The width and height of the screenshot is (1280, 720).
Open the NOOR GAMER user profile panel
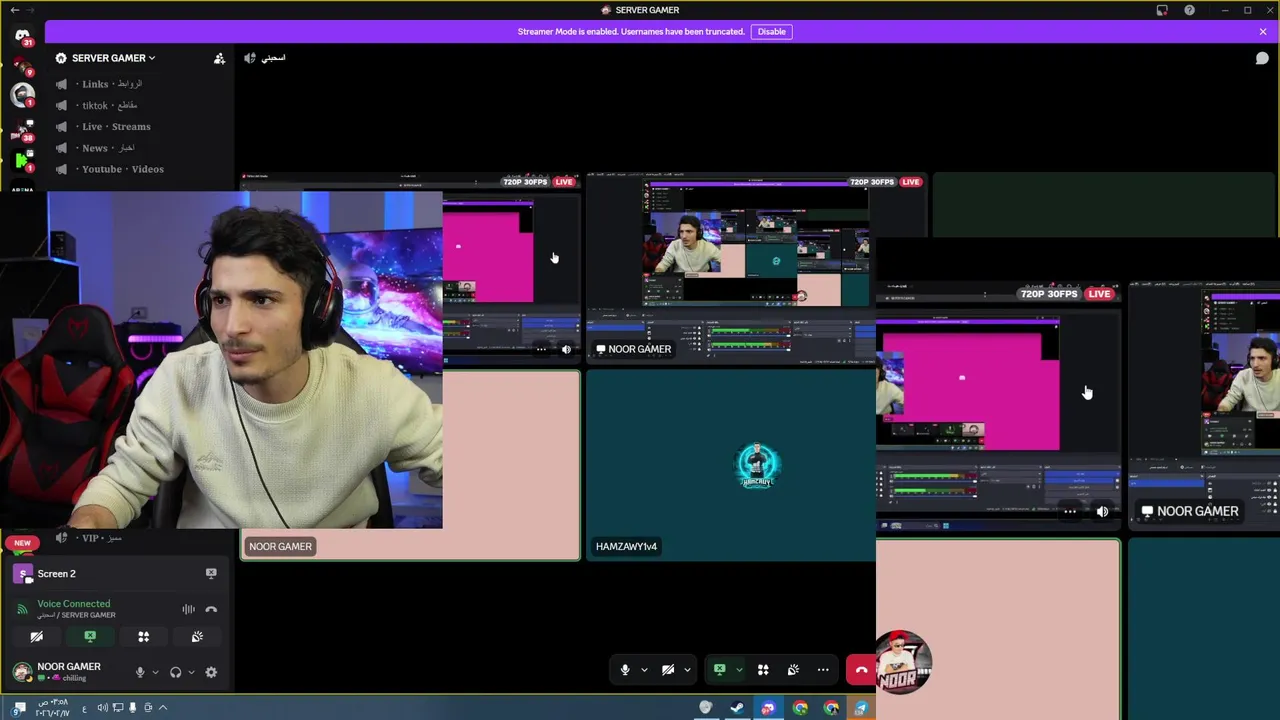click(x=68, y=672)
